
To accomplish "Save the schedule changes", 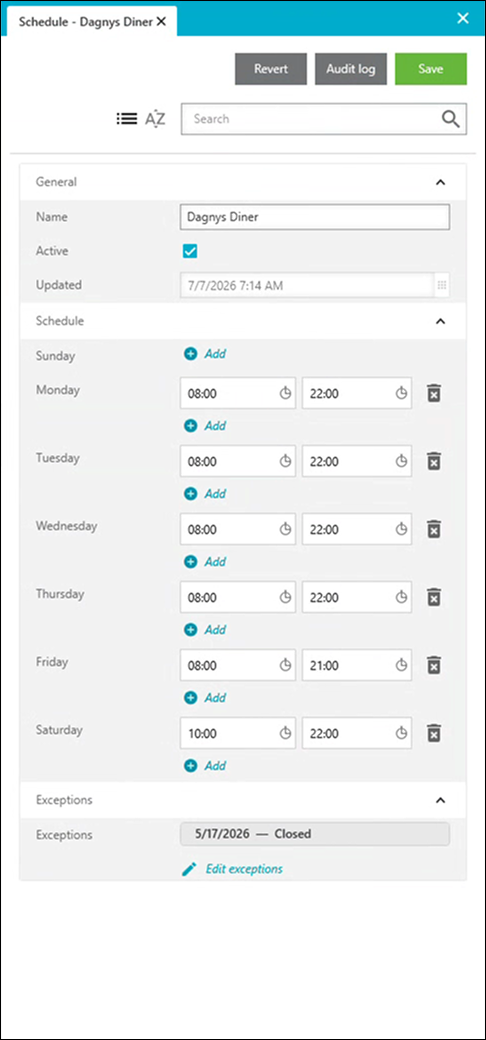I will [x=431, y=69].
